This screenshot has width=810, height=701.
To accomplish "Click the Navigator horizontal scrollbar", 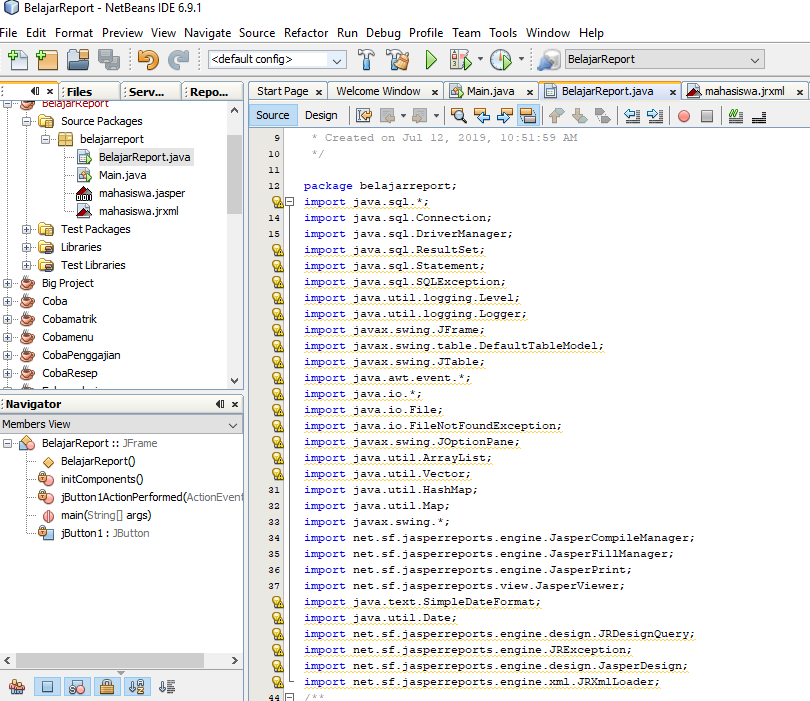I will pos(110,661).
